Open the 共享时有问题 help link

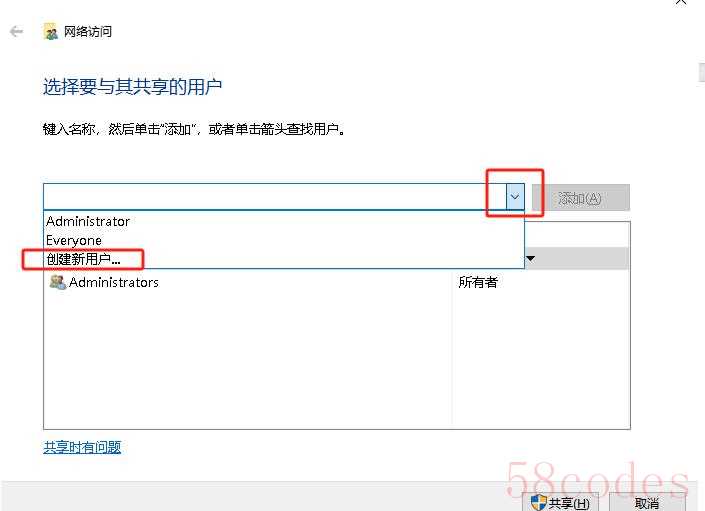[82, 447]
